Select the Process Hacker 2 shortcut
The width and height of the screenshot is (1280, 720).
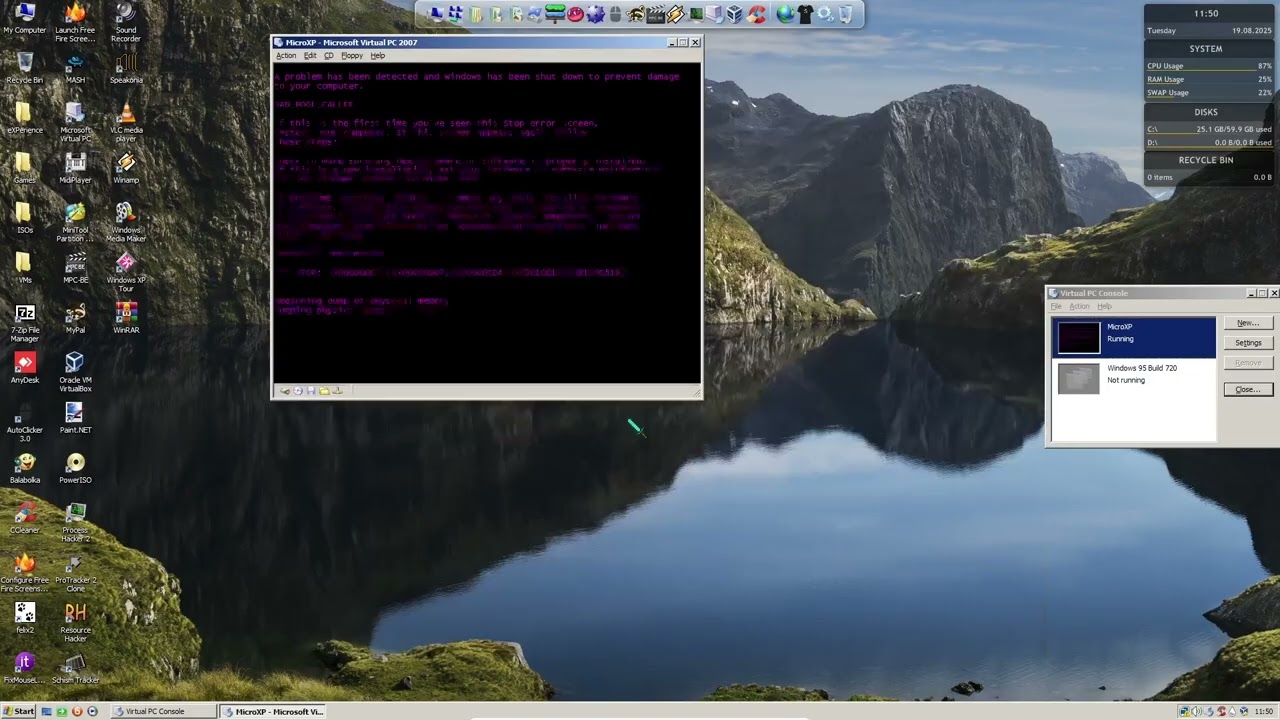coord(75,522)
